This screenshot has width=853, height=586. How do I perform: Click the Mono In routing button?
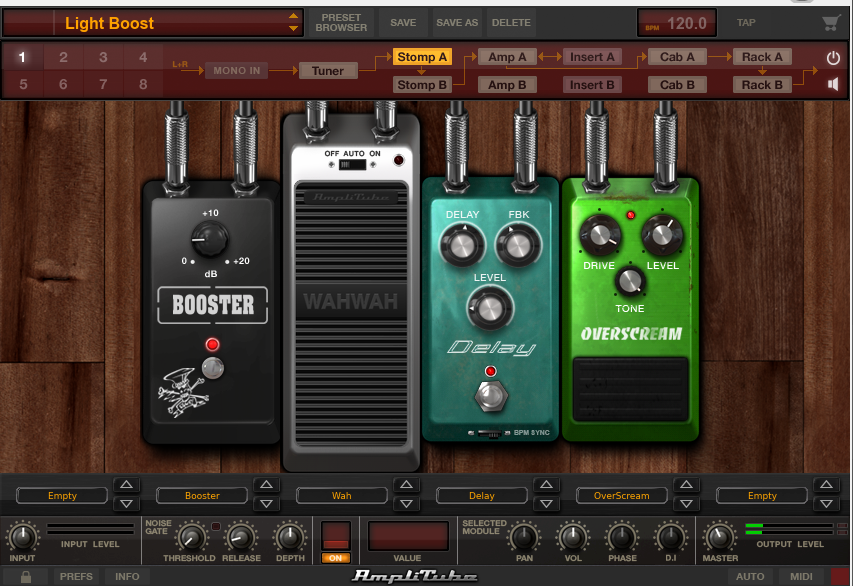(237, 71)
